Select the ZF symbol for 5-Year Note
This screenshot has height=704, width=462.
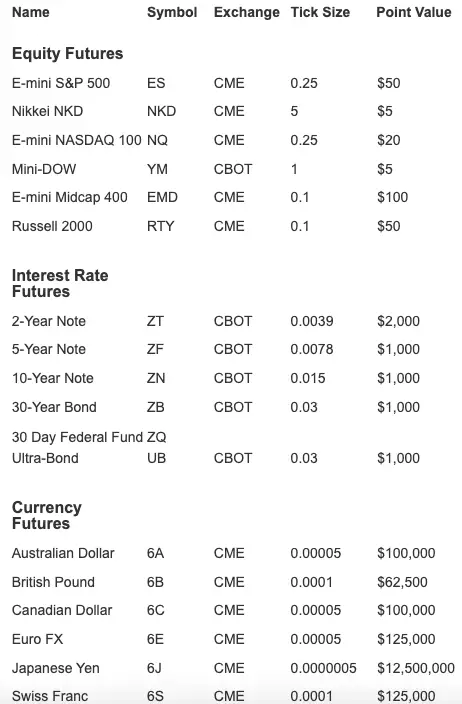click(x=155, y=349)
